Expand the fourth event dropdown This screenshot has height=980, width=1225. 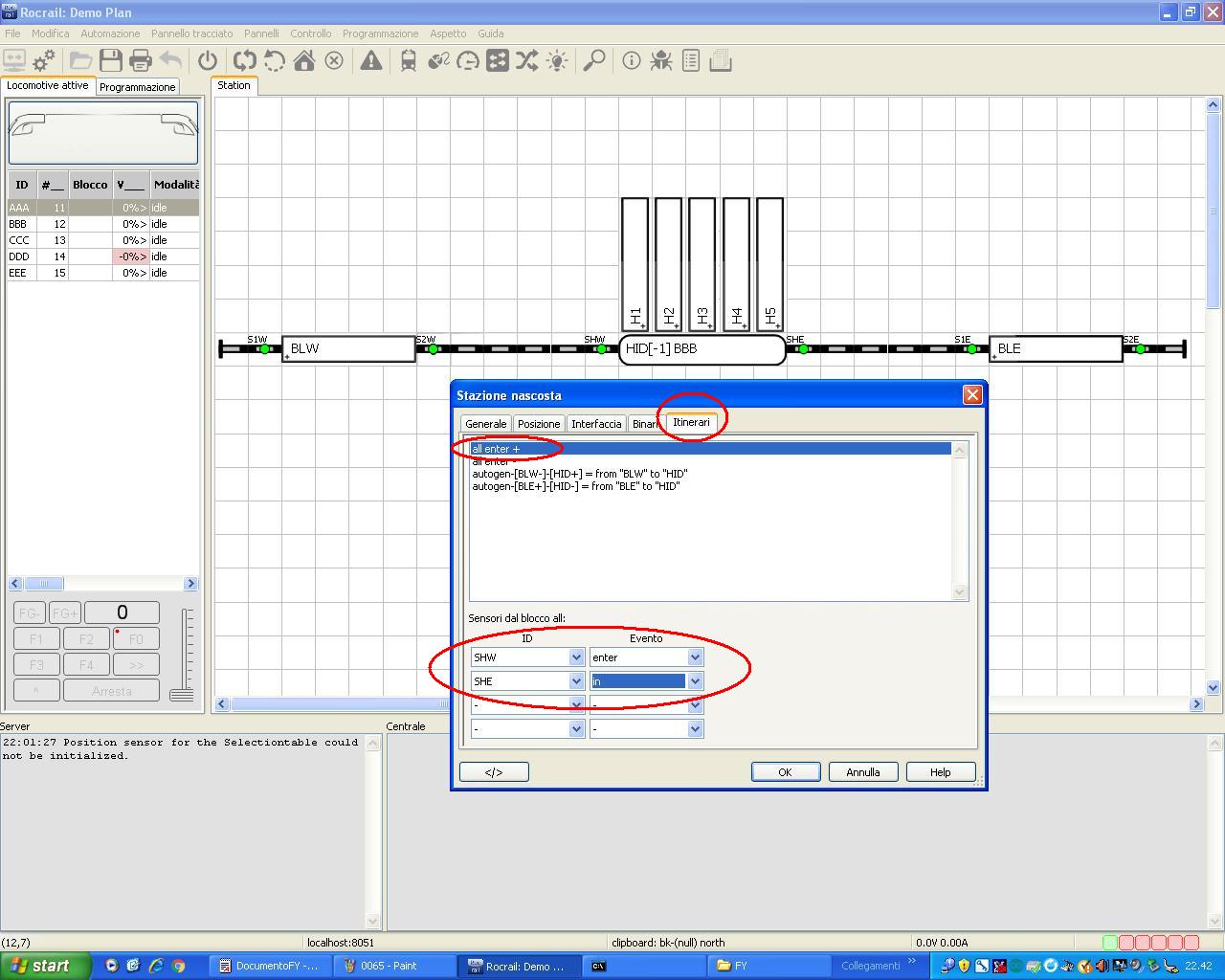[x=695, y=729]
